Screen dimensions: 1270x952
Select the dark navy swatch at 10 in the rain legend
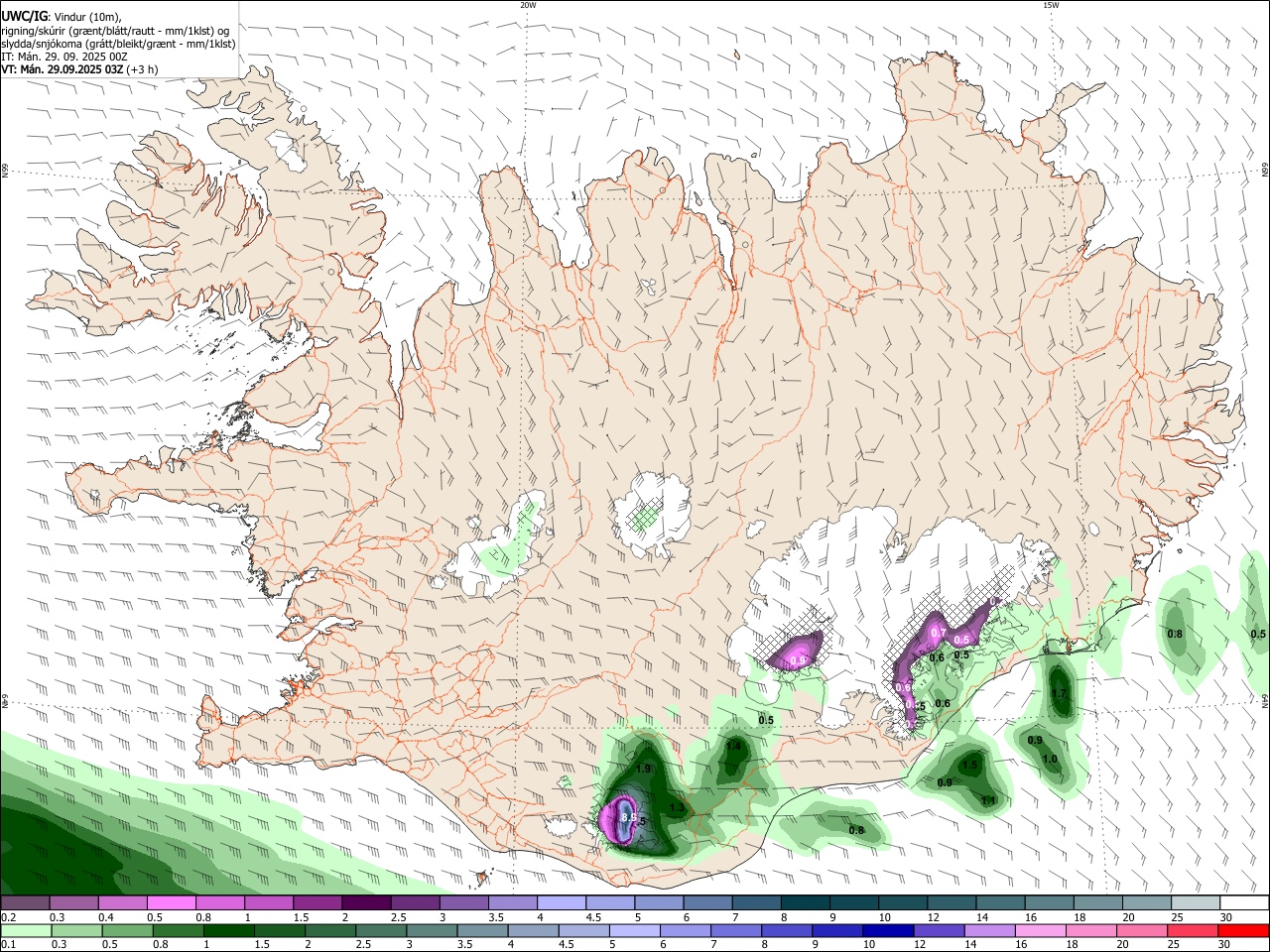[887, 930]
